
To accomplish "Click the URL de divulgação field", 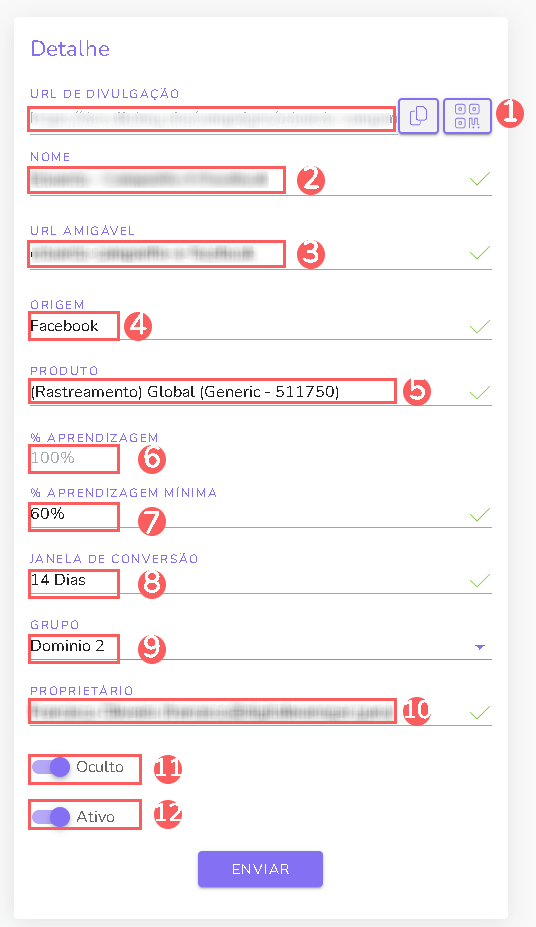I will click(x=213, y=118).
